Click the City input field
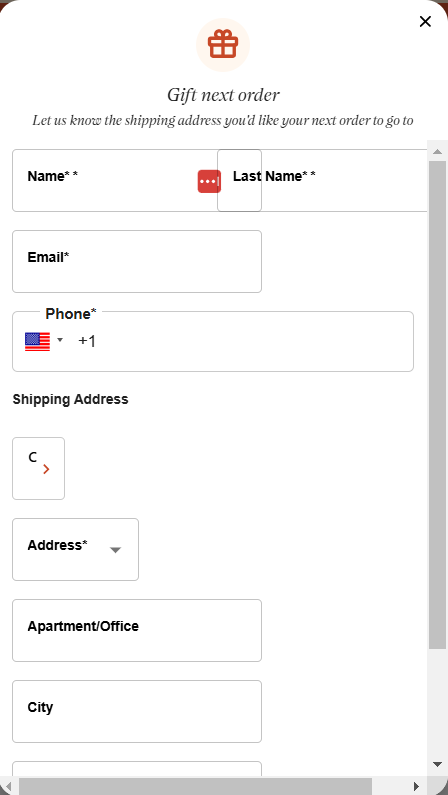The width and height of the screenshot is (448, 795). (x=137, y=712)
